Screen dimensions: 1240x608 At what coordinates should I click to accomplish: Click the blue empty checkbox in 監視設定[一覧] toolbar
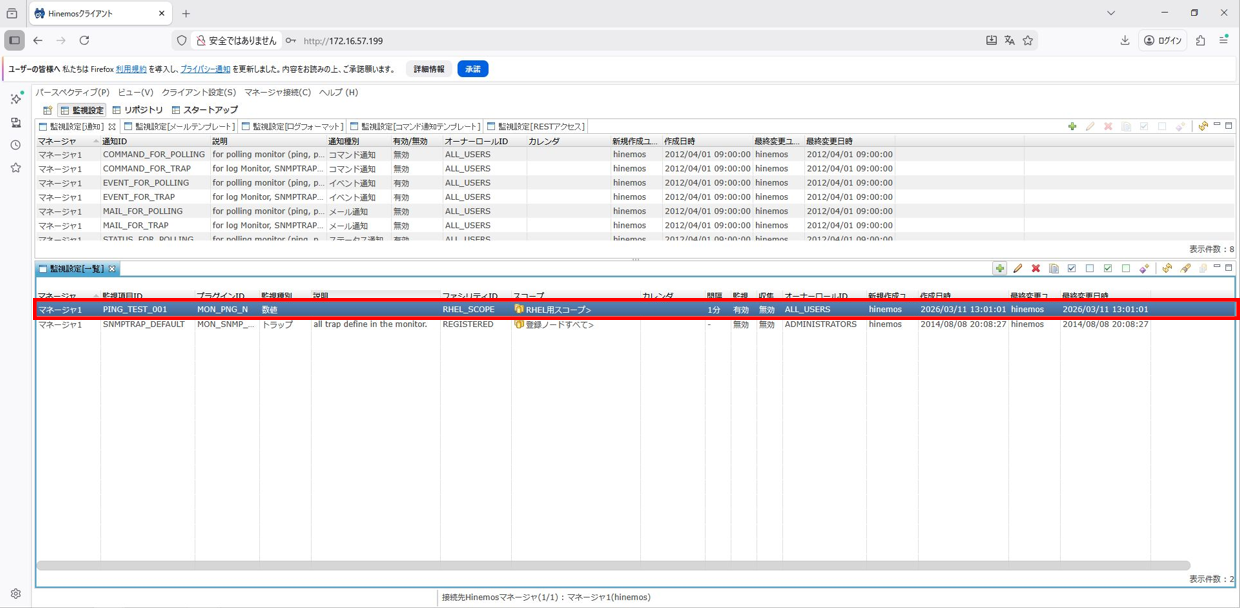pyautogui.click(x=1089, y=269)
